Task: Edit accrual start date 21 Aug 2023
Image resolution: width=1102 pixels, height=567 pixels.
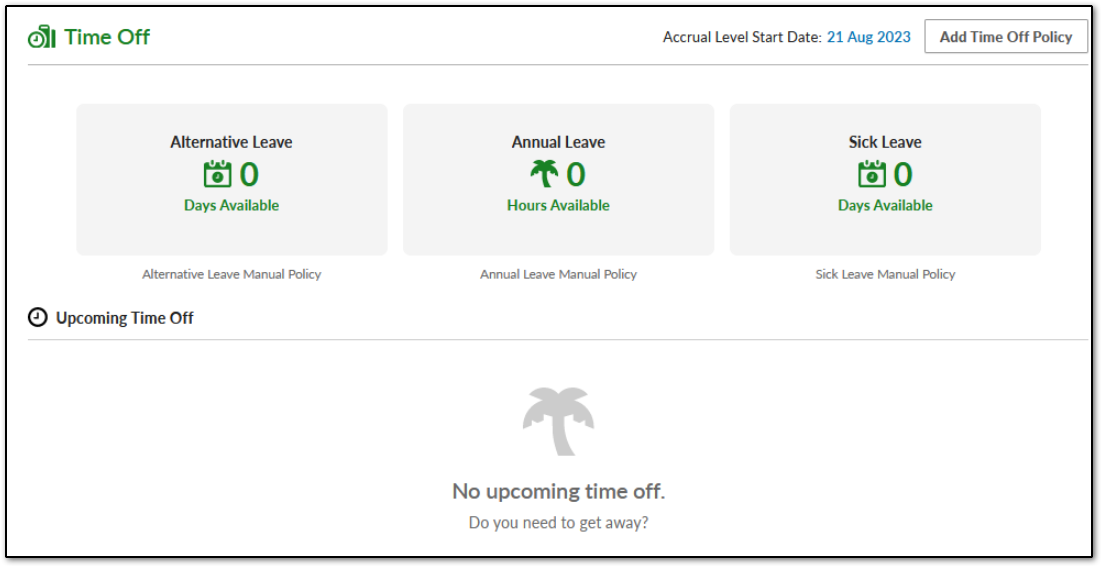Action: 869,37
